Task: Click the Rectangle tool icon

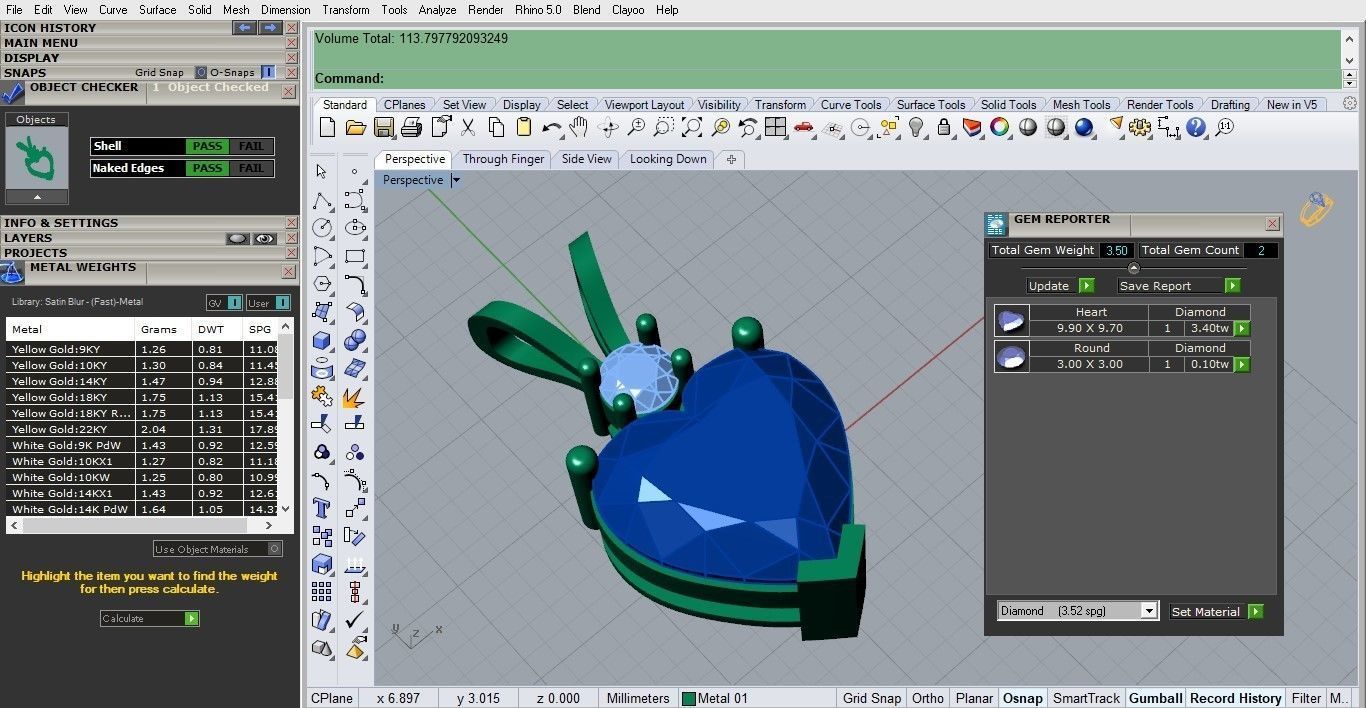Action: (353, 256)
